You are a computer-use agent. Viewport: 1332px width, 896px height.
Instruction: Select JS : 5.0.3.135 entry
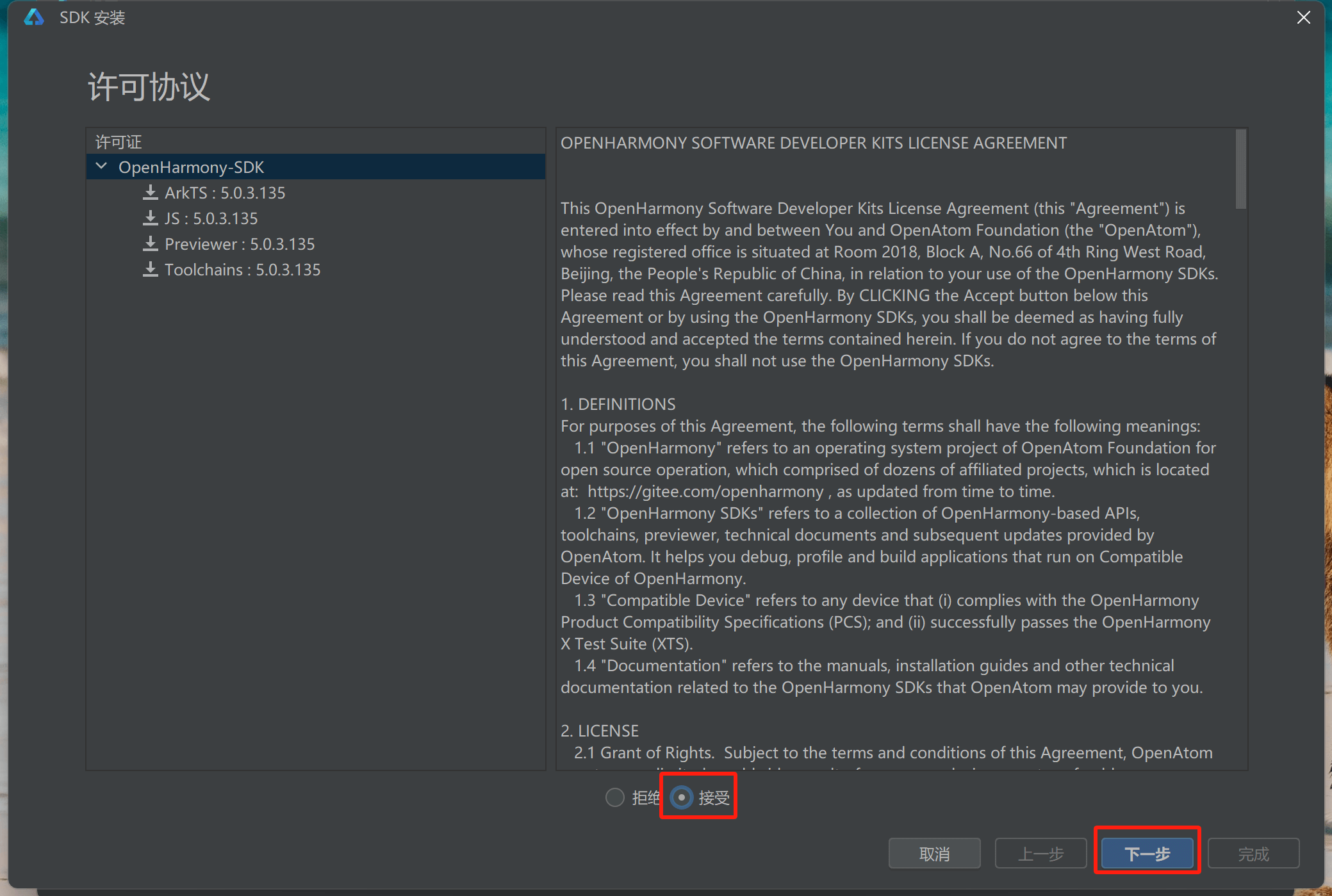pyautogui.click(x=211, y=218)
